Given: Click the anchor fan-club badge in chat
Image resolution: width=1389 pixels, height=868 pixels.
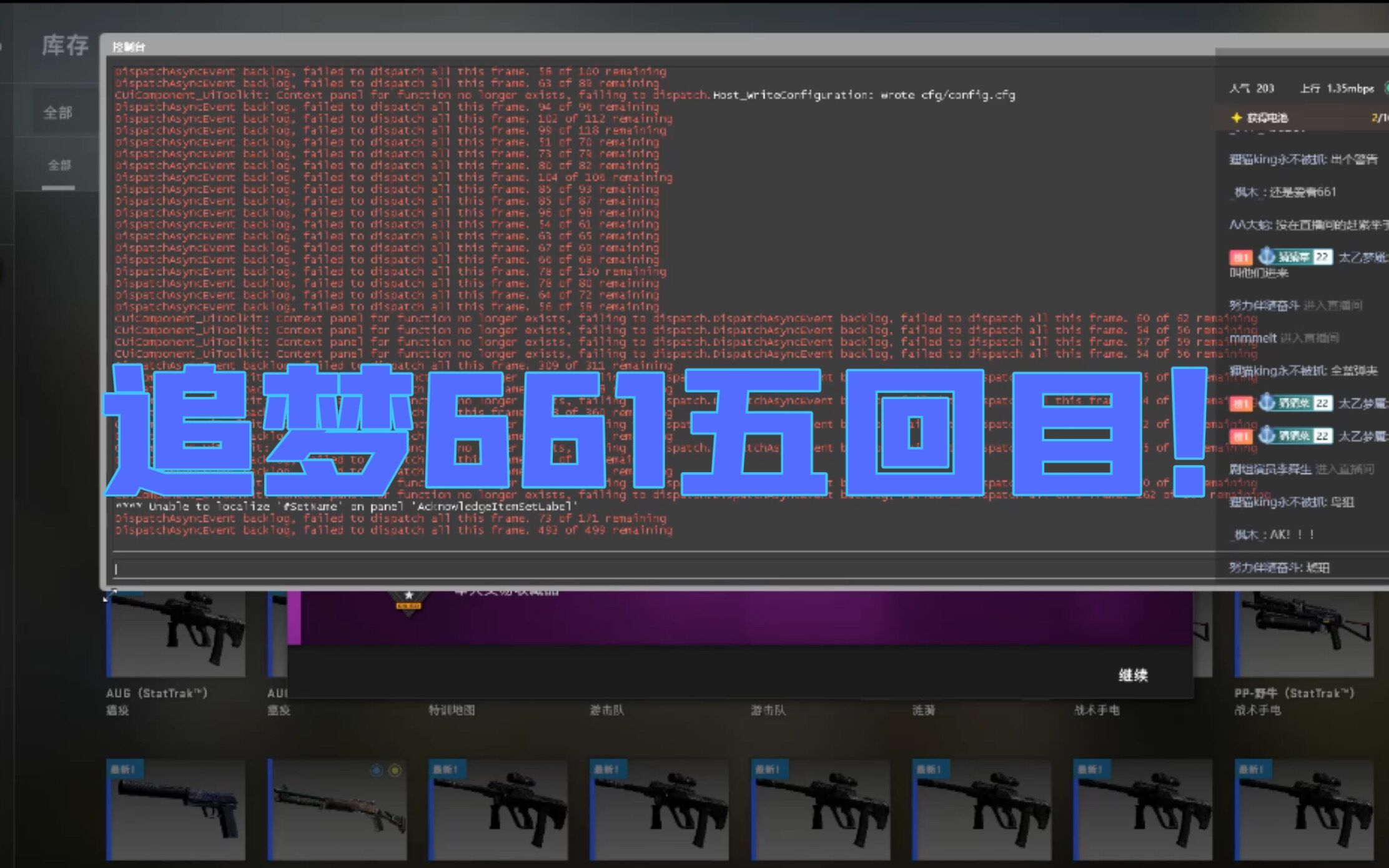Looking at the screenshot, I should click(1267, 257).
